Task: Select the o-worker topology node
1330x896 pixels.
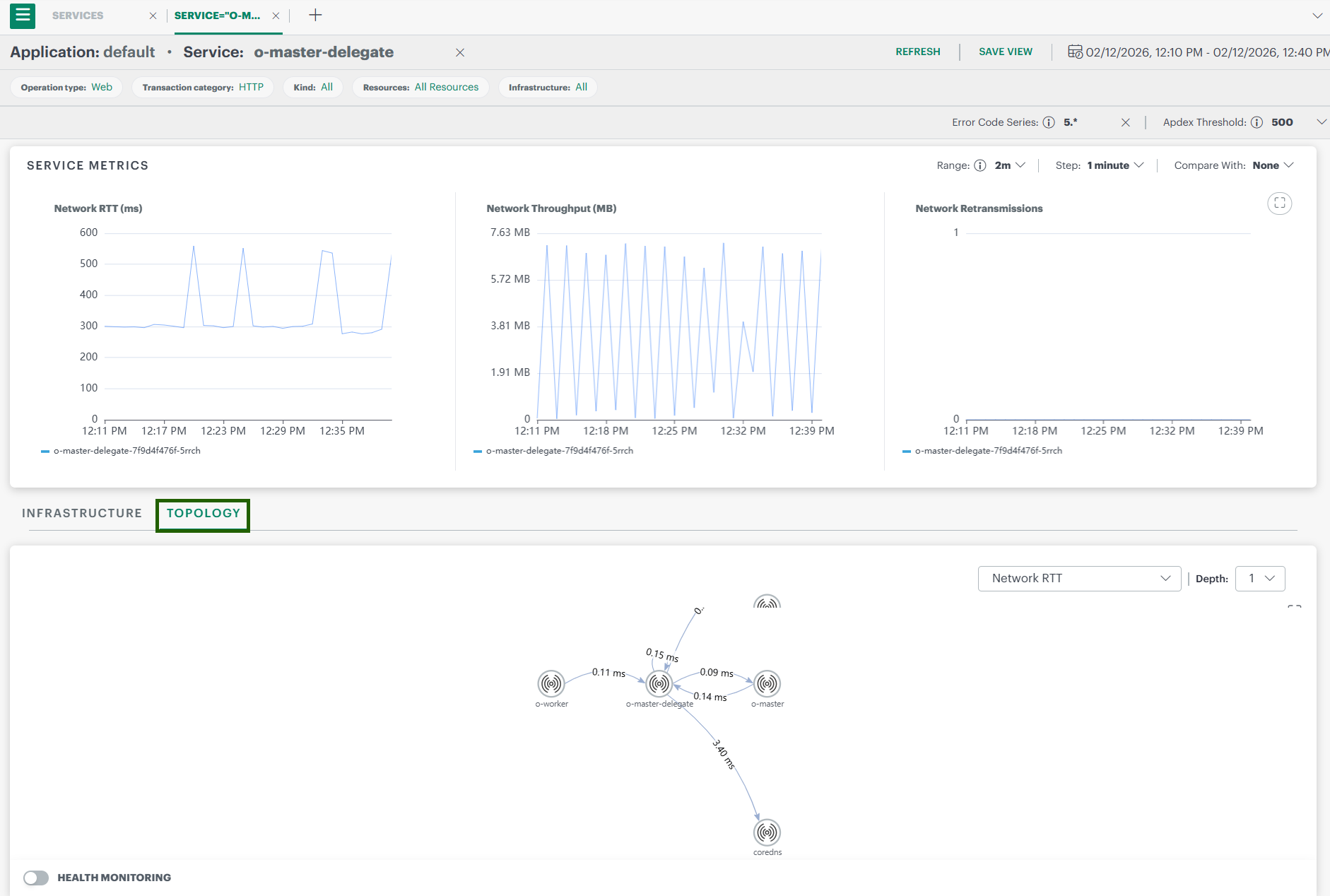Action: [551, 683]
